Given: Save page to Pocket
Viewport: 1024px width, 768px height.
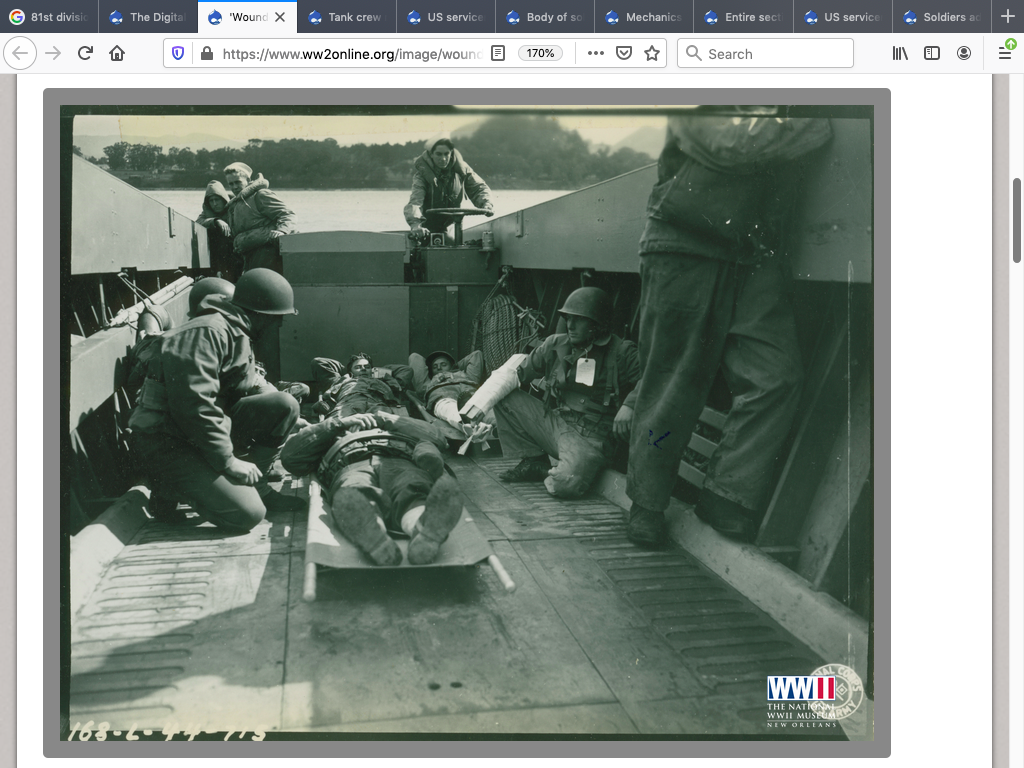Looking at the screenshot, I should pyautogui.click(x=624, y=53).
